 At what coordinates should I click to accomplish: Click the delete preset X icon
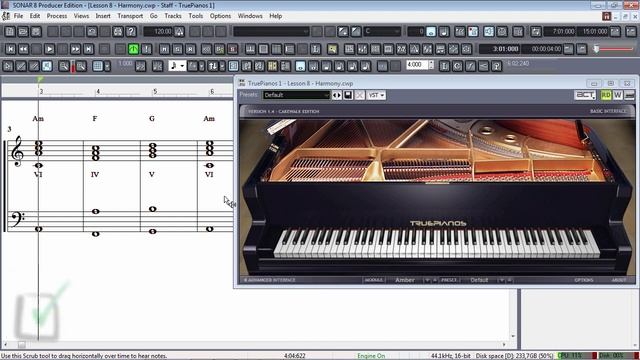359,95
